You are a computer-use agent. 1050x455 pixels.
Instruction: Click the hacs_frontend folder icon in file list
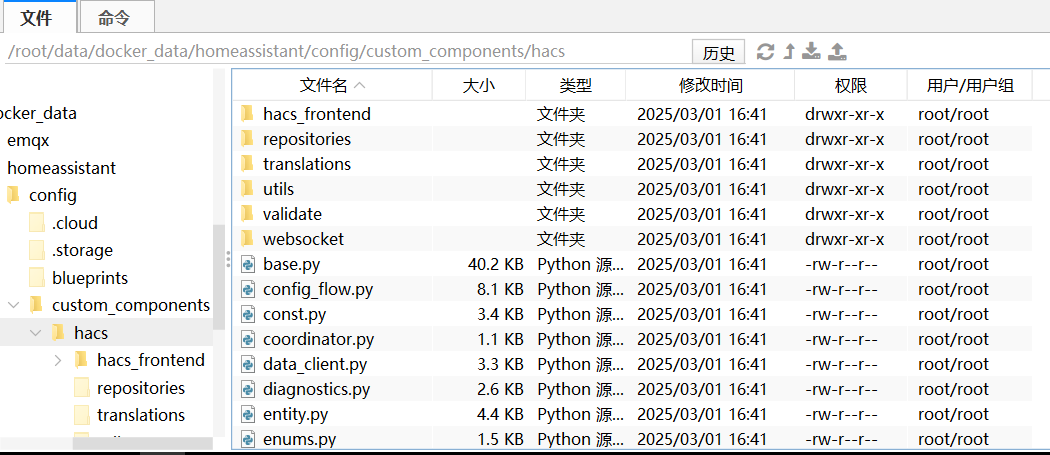247,114
